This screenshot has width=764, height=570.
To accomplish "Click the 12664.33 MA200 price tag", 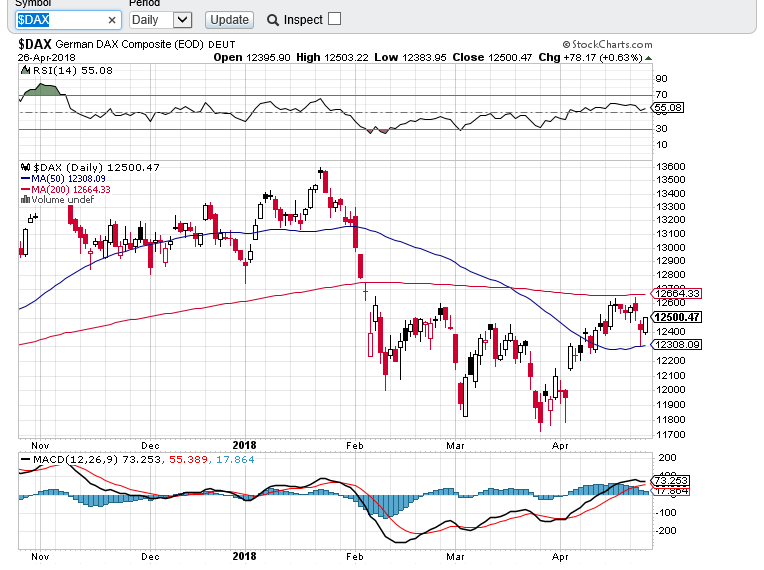I will point(677,293).
